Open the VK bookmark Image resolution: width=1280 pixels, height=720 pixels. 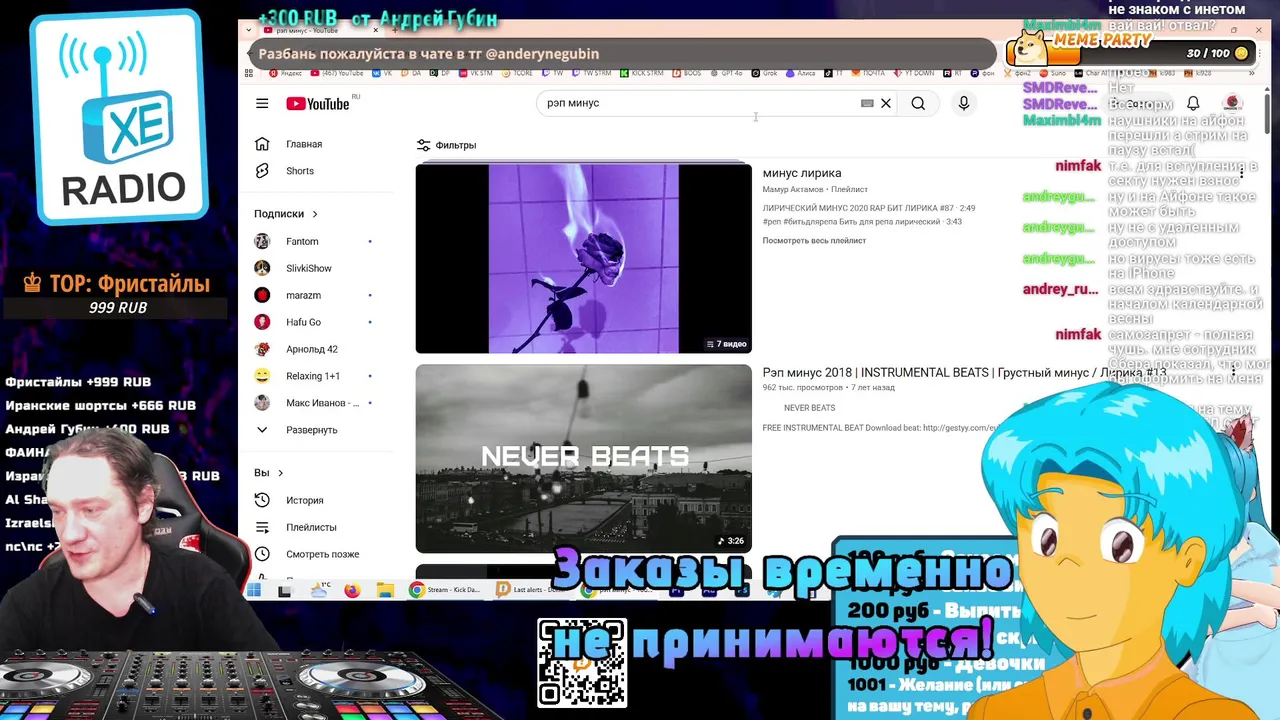point(382,73)
